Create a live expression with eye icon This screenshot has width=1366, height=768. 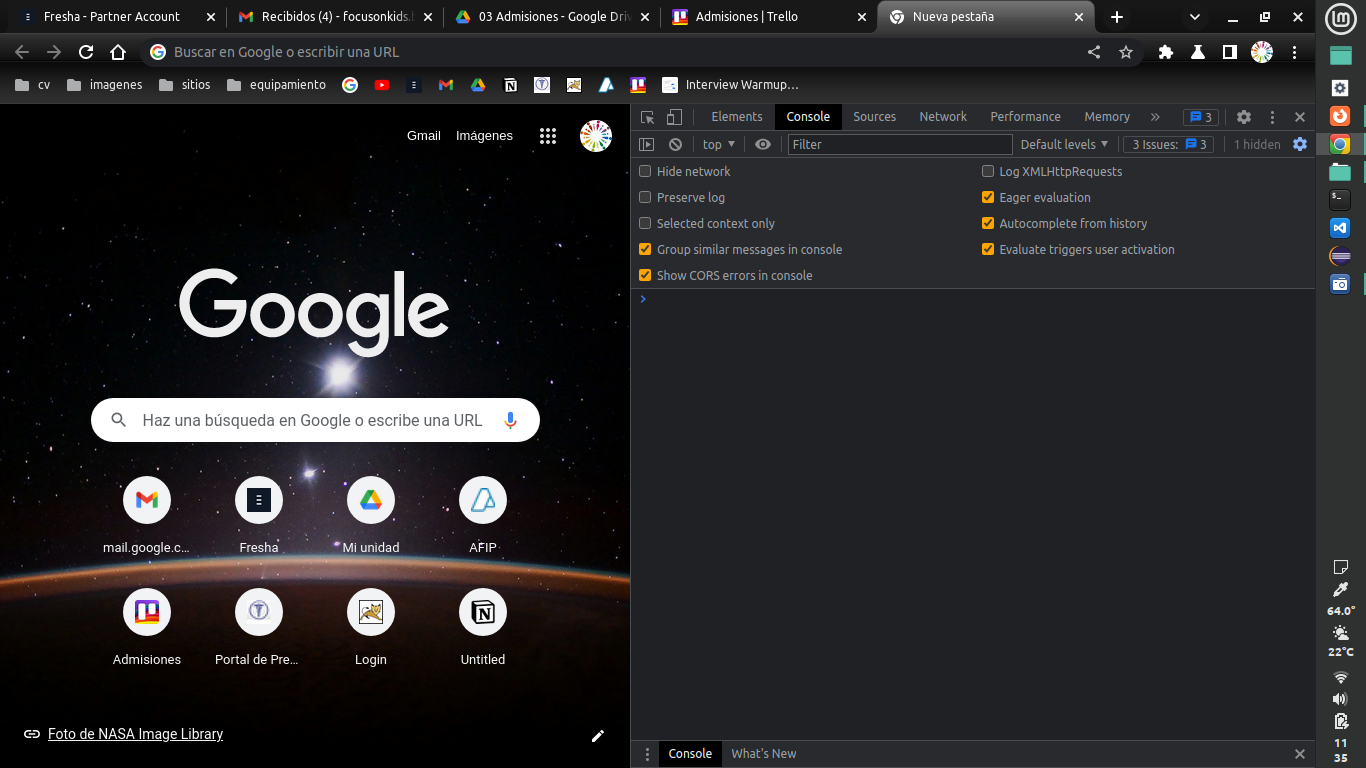pyautogui.click(x=763, y=144)
